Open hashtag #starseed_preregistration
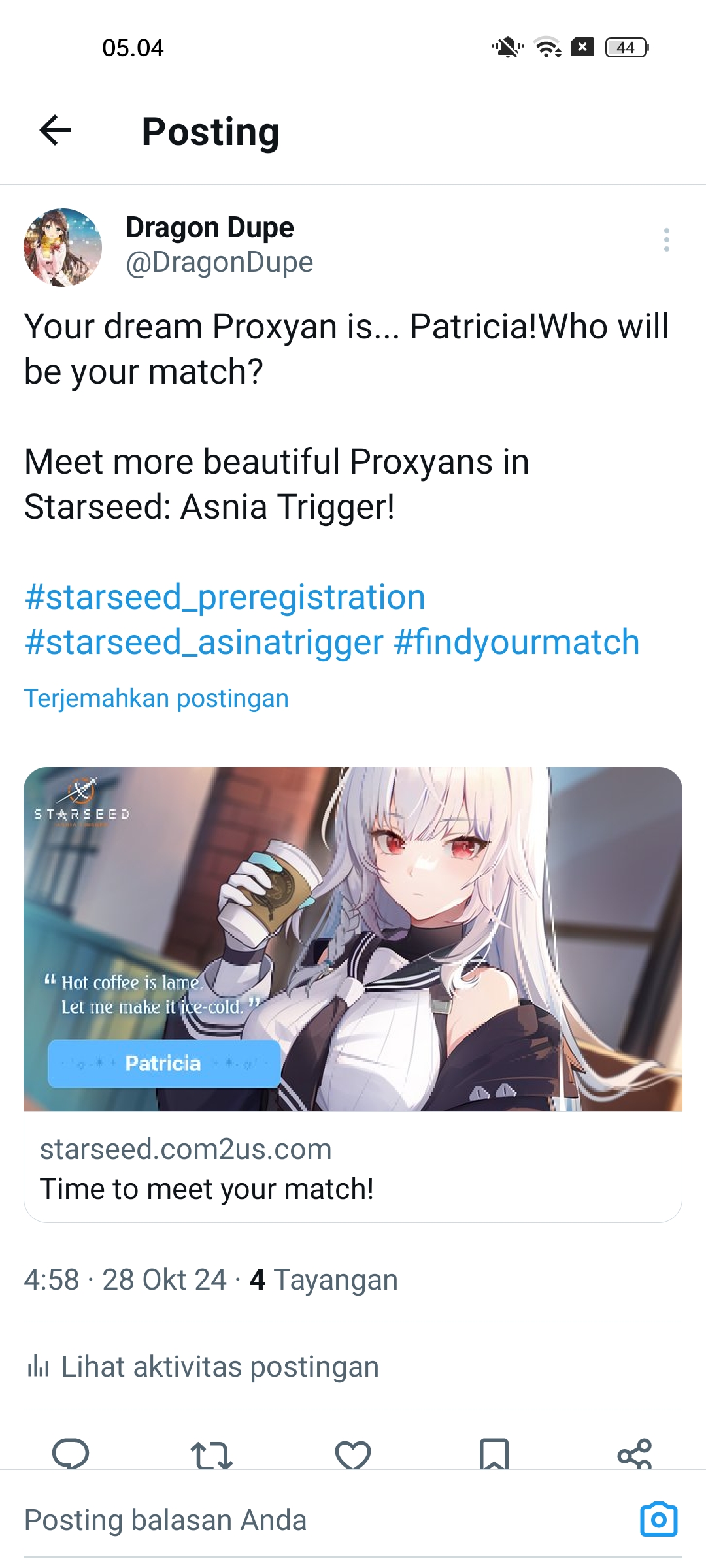The image size is (706, 1568). pos(225,597)
